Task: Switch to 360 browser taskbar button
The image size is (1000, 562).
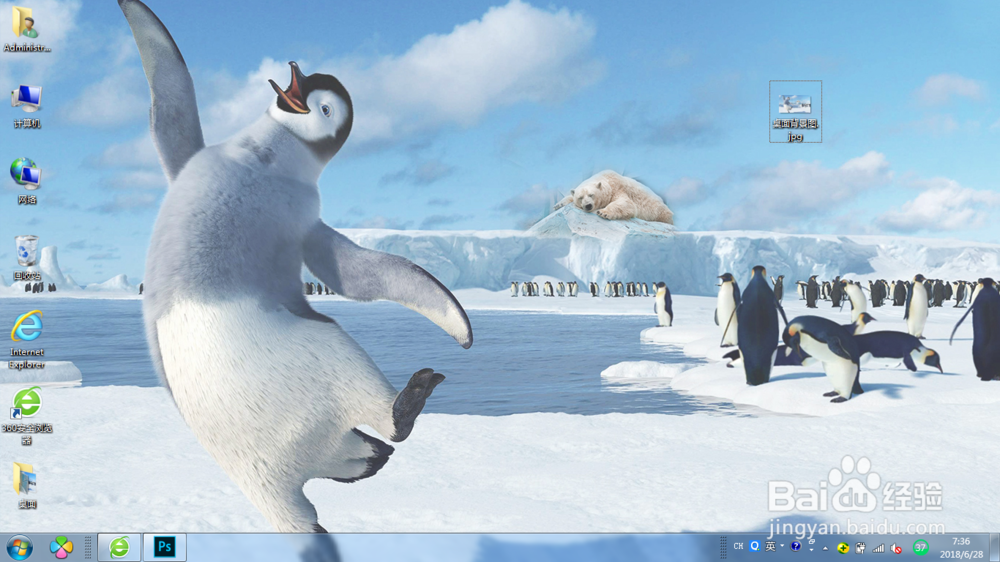Action: pos(119,547)
